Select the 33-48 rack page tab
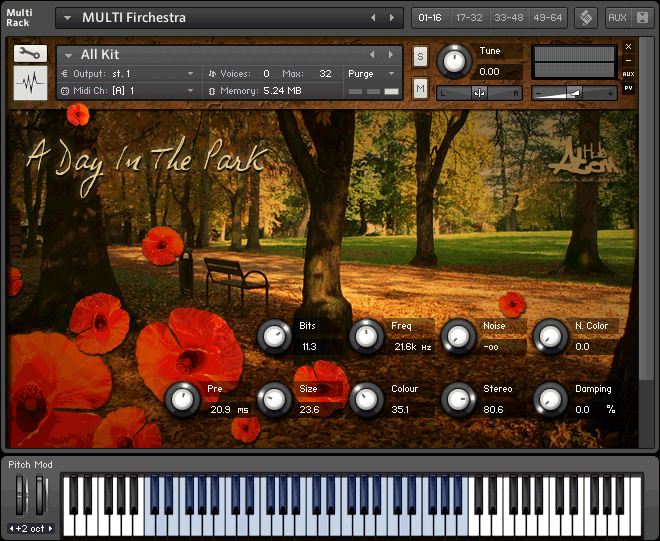The height and width of the screenshot is (541, 660). click(x=508, y=18)
